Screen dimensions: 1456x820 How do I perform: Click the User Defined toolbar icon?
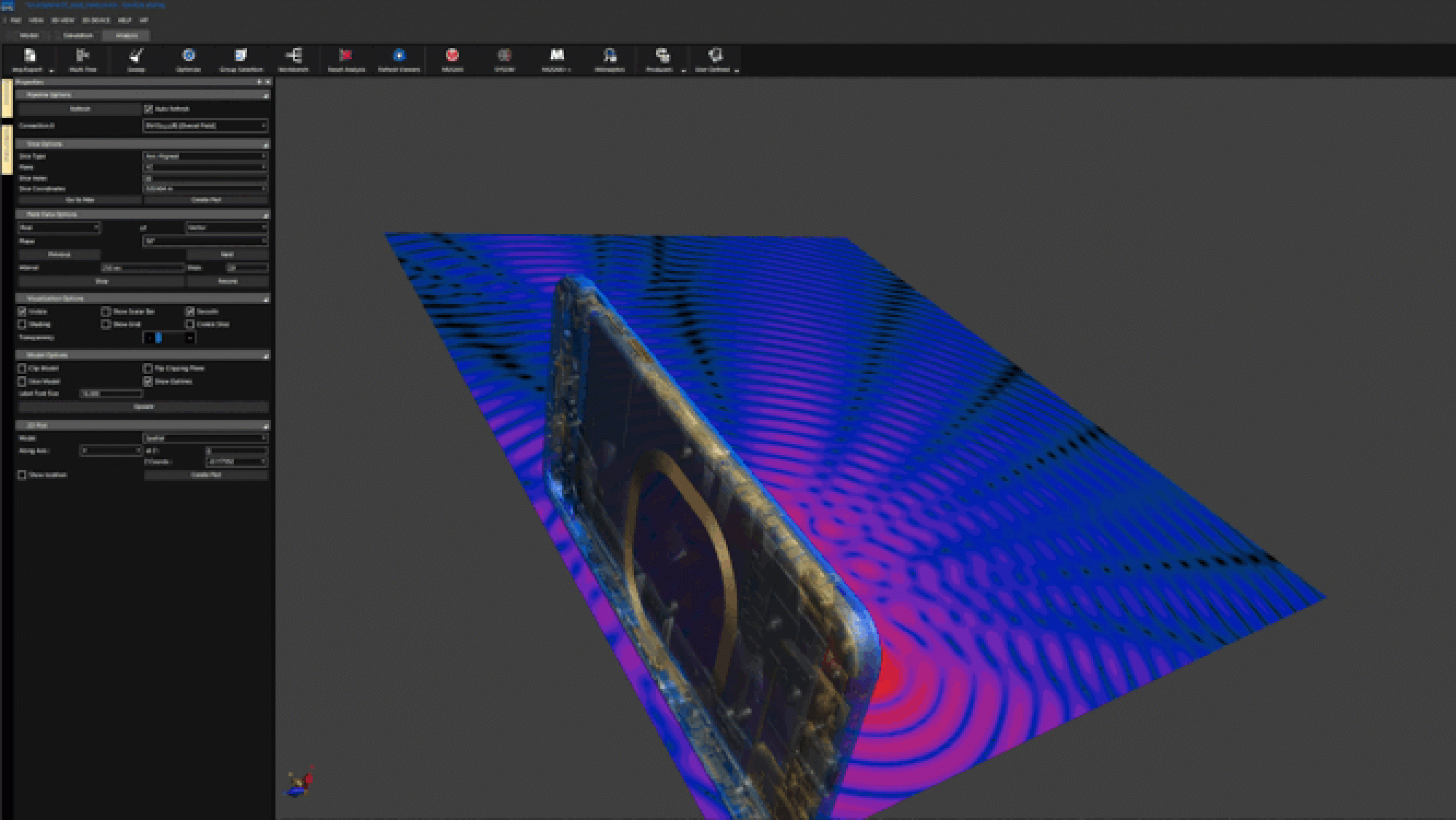[x=716, y=58]
